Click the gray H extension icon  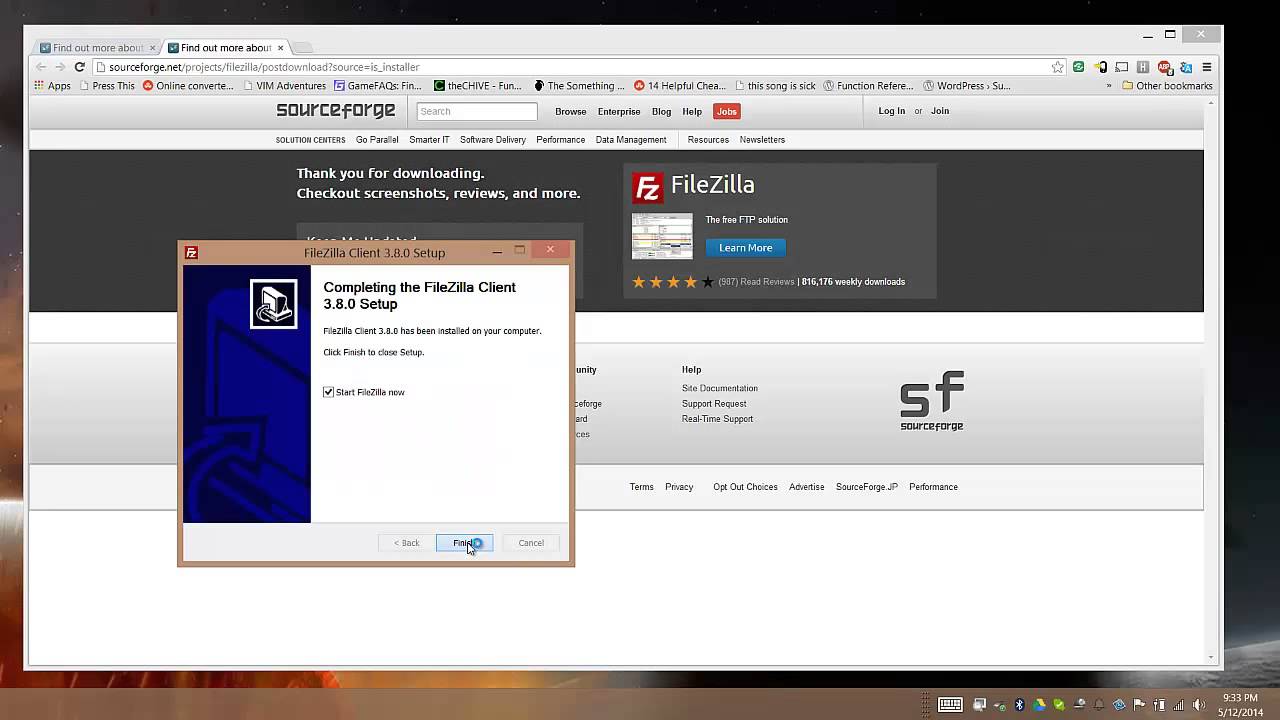[1143, 67]
